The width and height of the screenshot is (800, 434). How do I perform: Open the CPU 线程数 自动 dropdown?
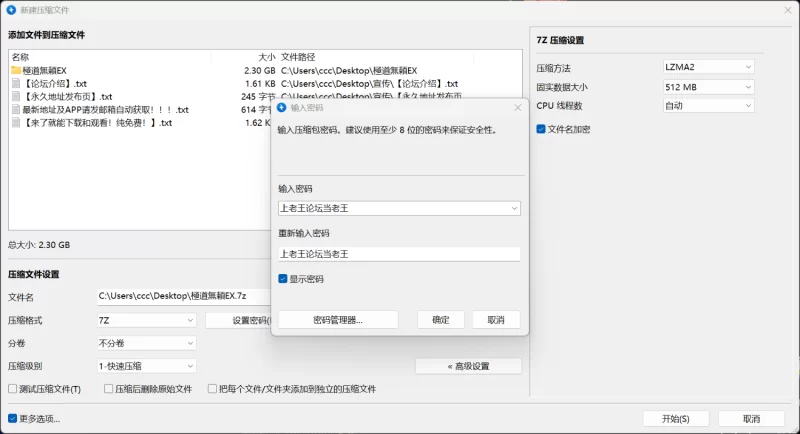pos(708,106)
